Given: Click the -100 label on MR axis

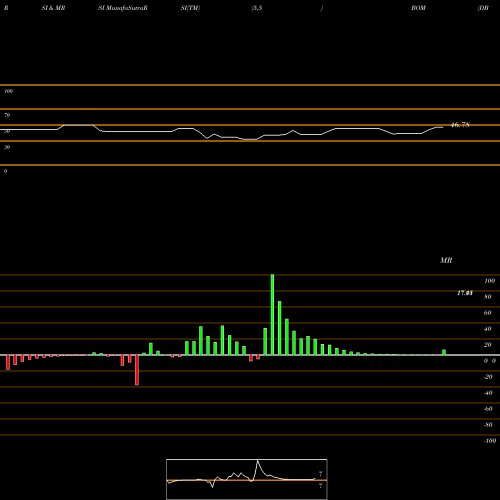Looking at the screenshot, I should (490, 441).
